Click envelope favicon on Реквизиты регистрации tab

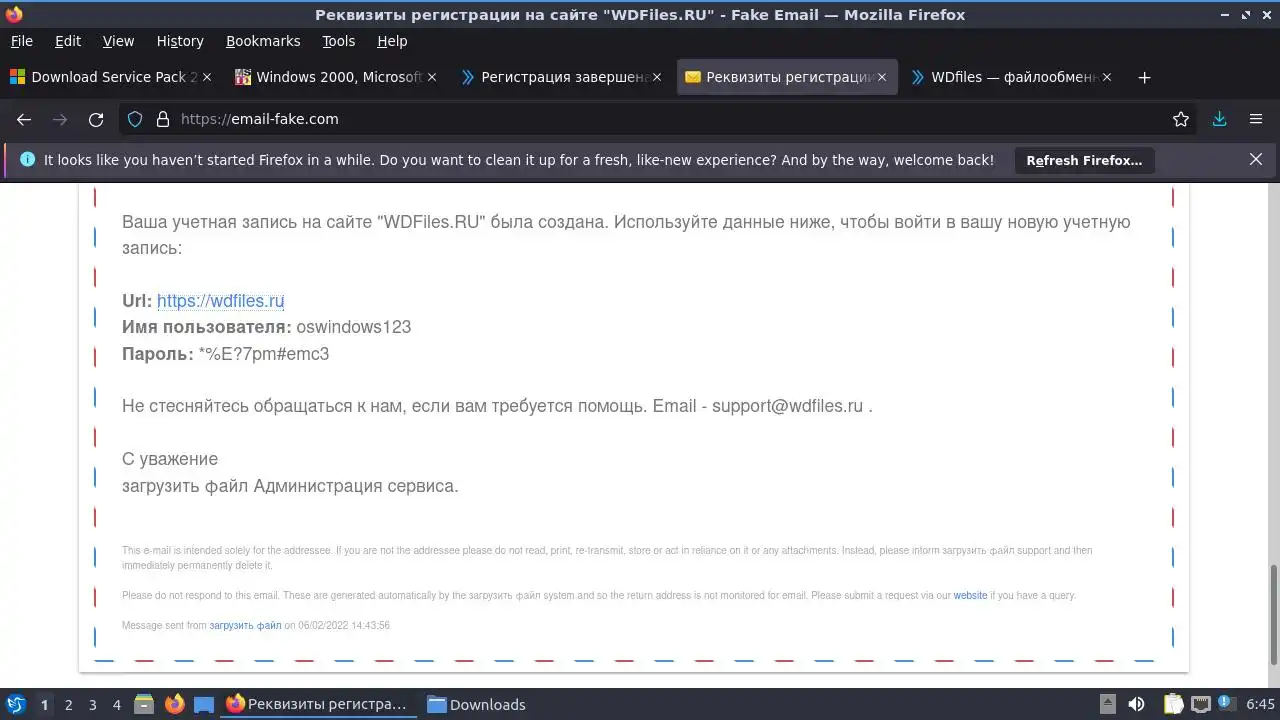click(x=692, y=77)
